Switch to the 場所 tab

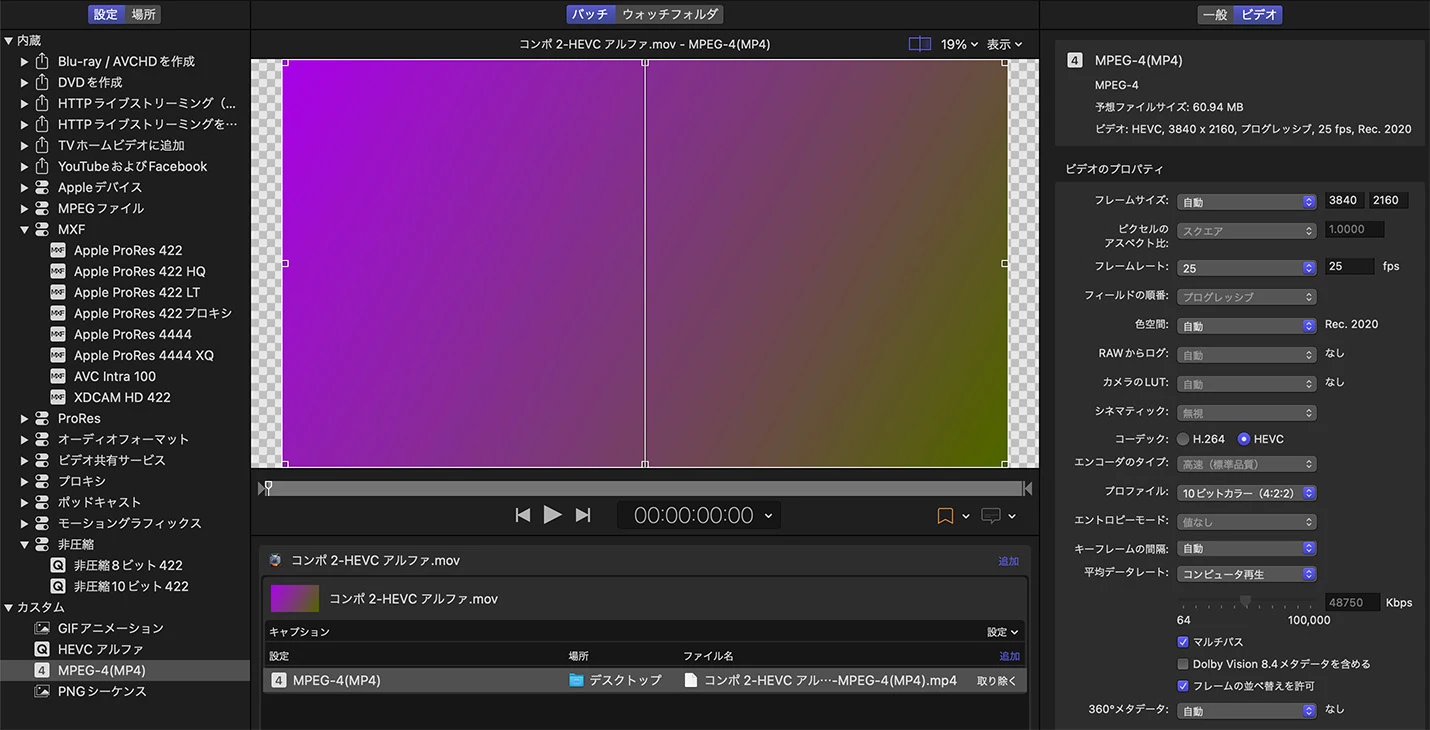pos(143,14)
